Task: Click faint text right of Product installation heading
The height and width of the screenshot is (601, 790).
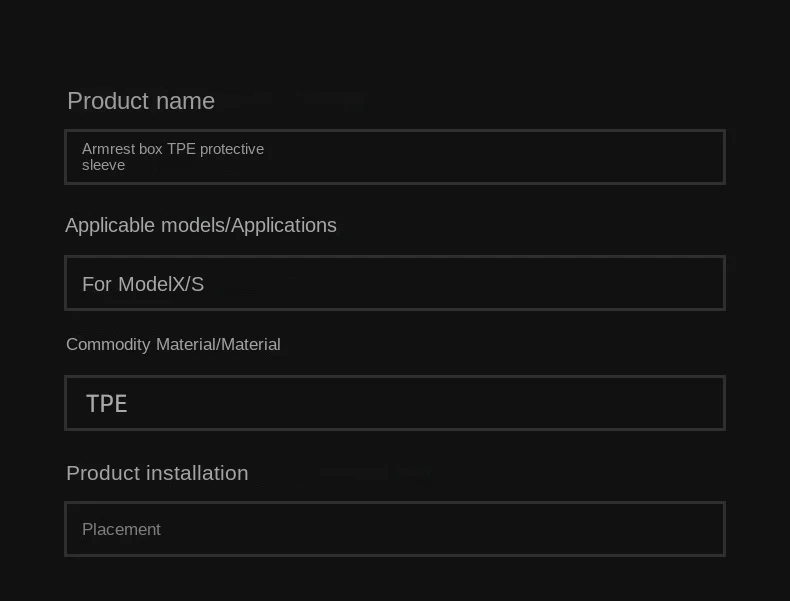Action: pyautogui.click(x=377, y=473)
